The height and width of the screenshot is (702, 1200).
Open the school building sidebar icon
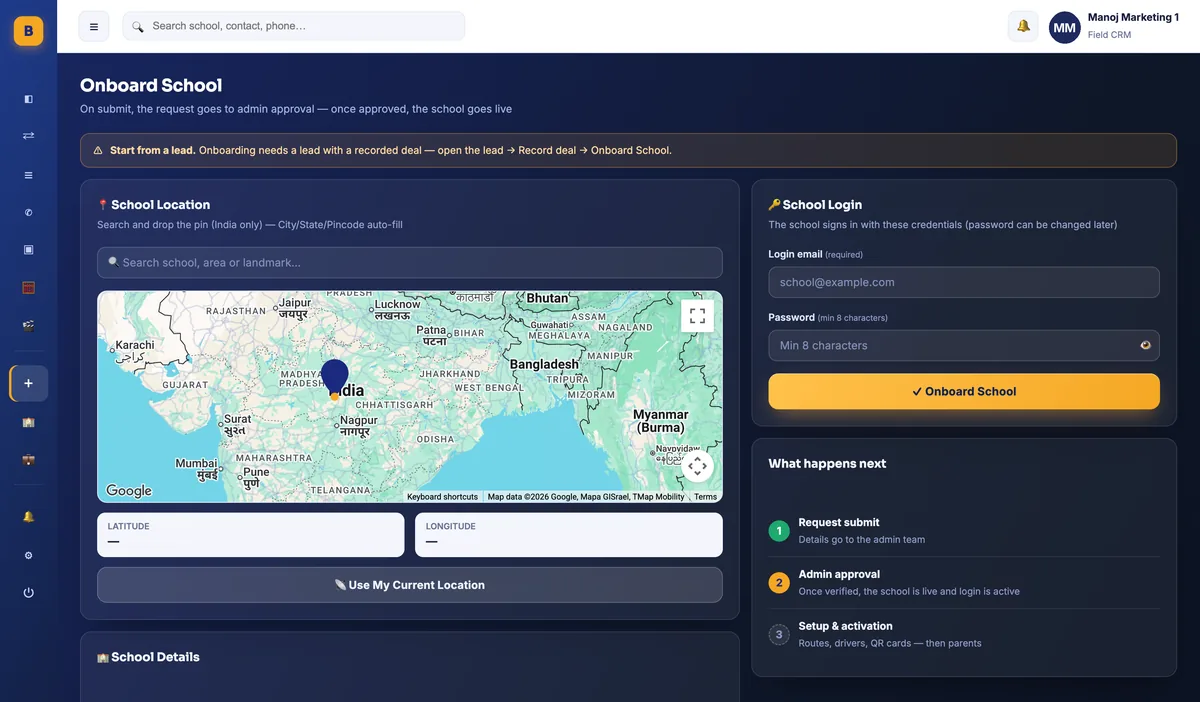pos(28,422)
